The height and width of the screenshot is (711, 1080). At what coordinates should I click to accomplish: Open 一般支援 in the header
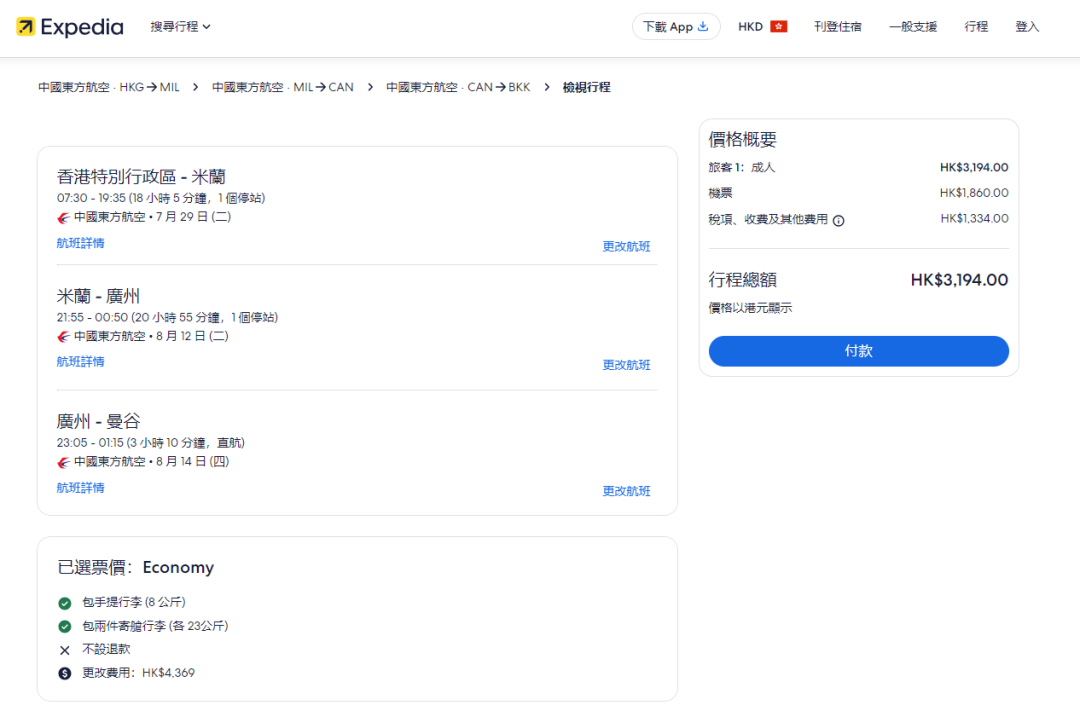(913, 27)
